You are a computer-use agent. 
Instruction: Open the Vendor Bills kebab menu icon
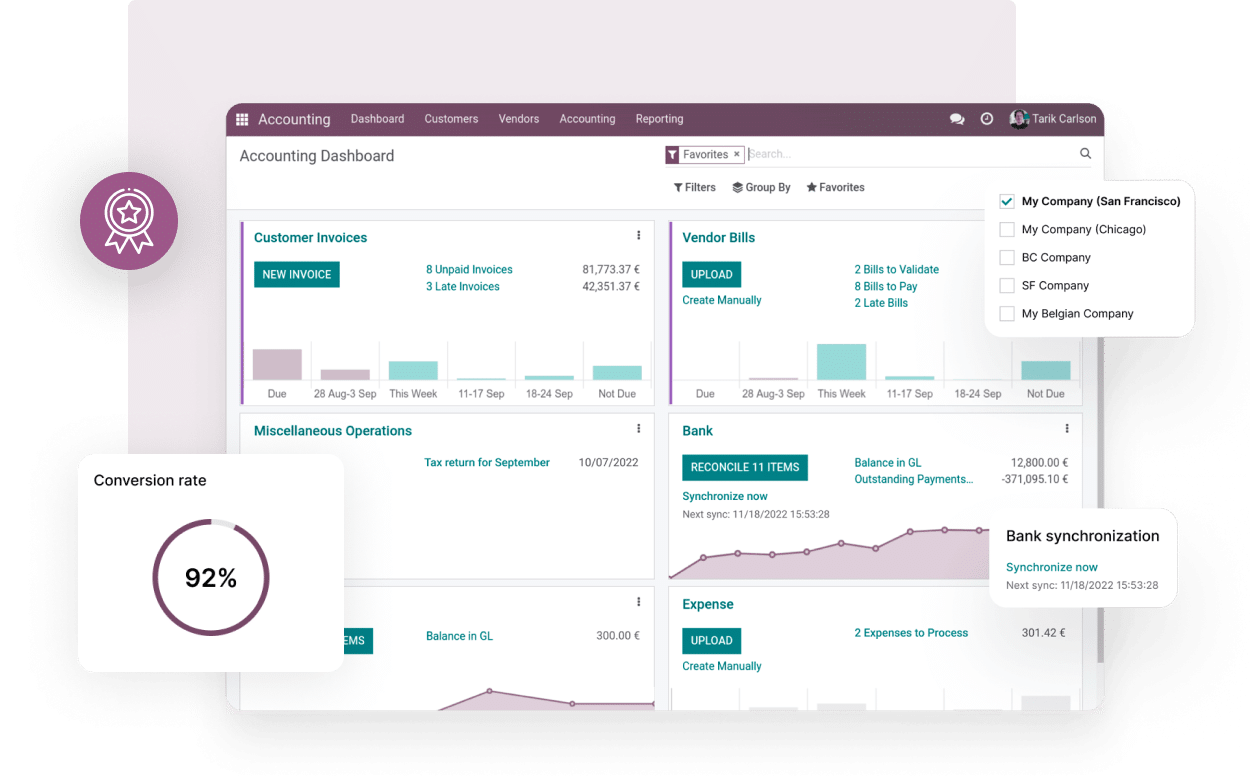(x=1067, y=235)
